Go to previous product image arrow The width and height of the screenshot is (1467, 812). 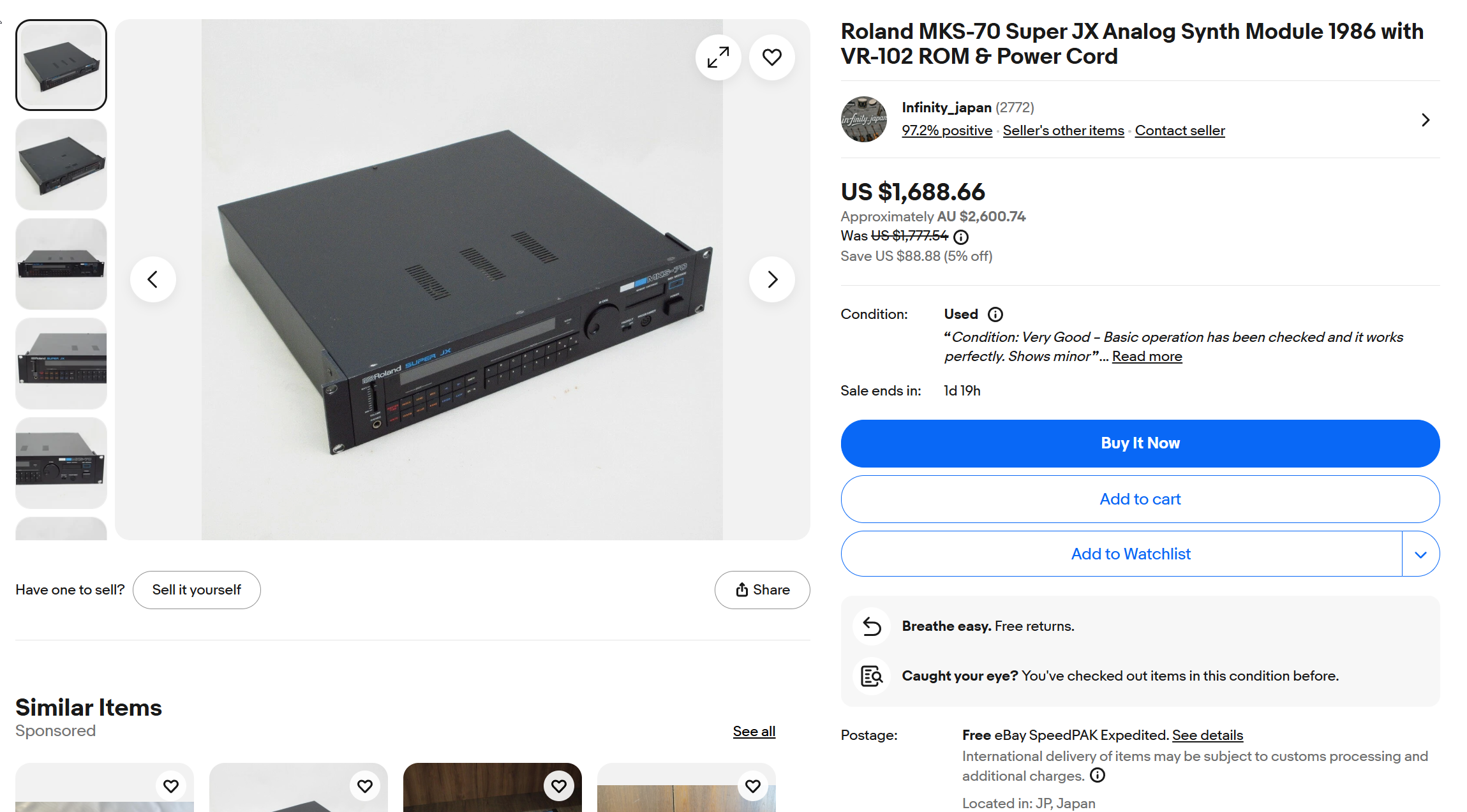tap(153, 279)
